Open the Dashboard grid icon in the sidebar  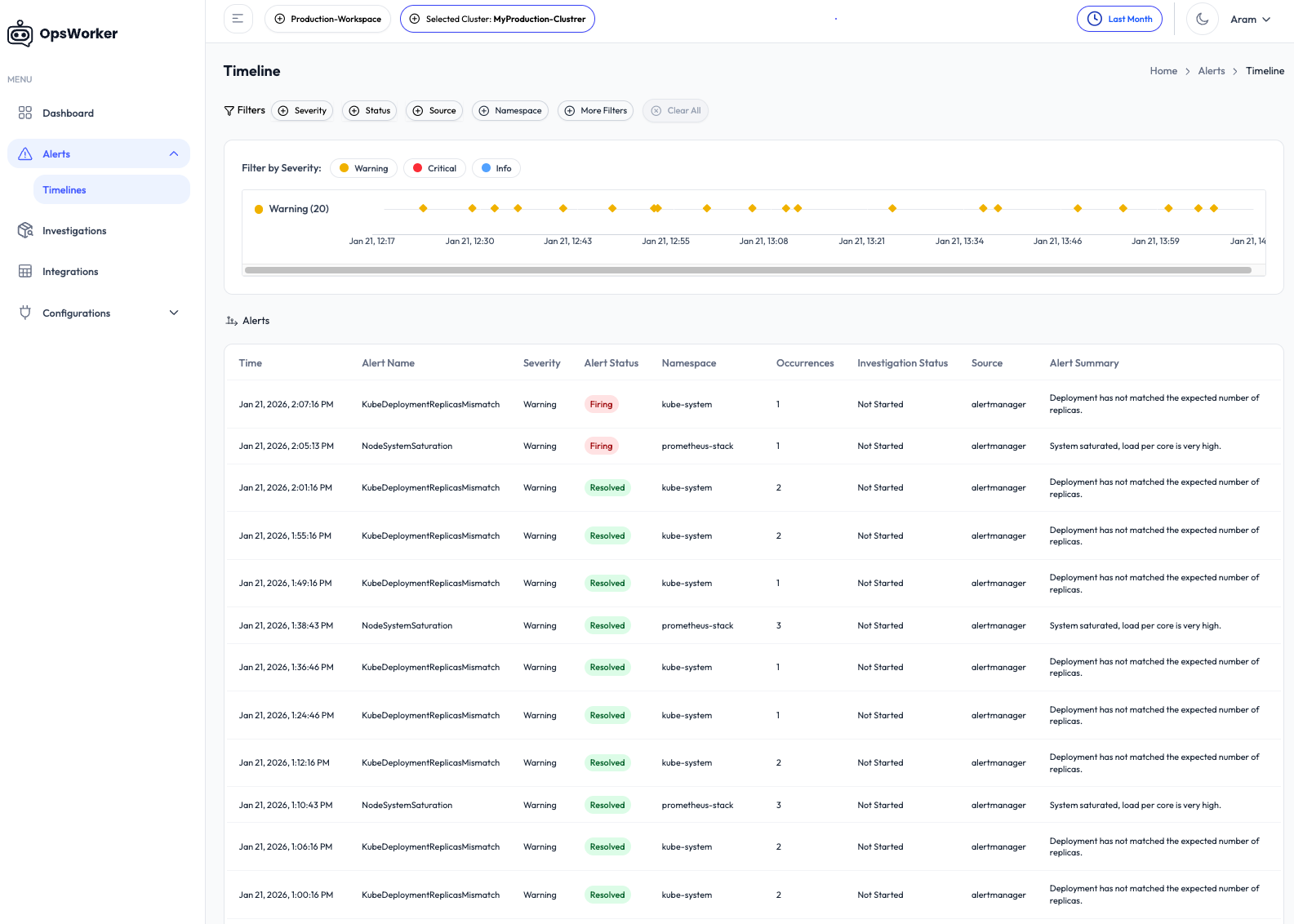(25, 113)
